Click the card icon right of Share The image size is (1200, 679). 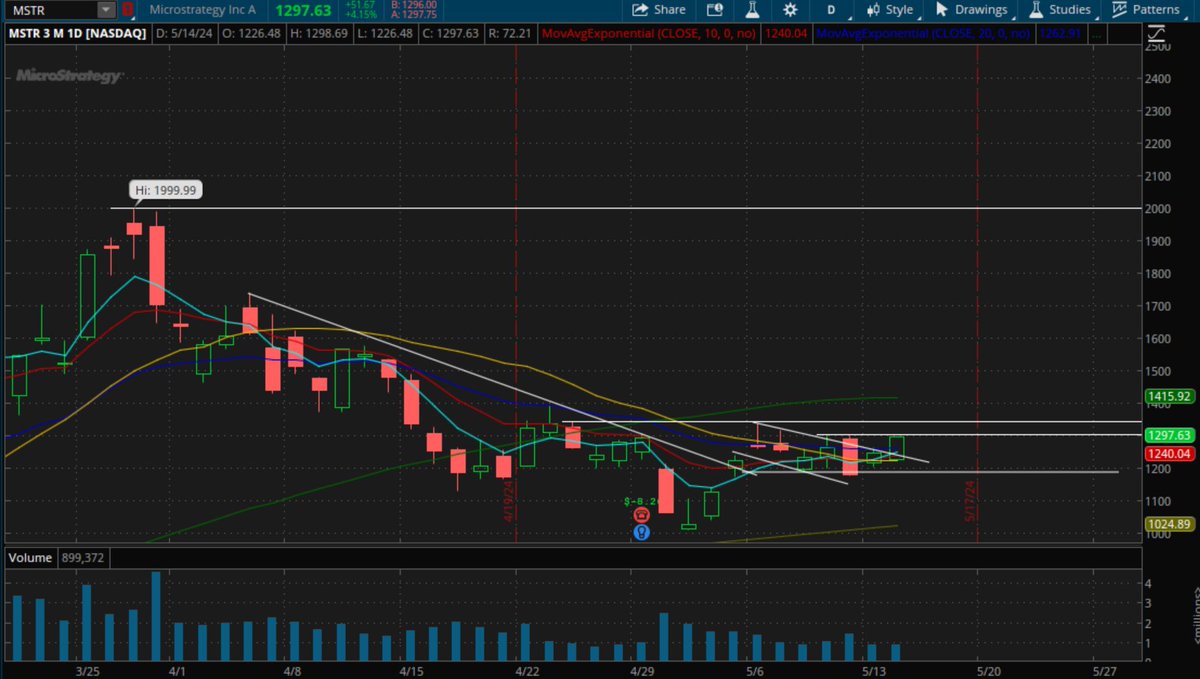(x=714, y=10)
